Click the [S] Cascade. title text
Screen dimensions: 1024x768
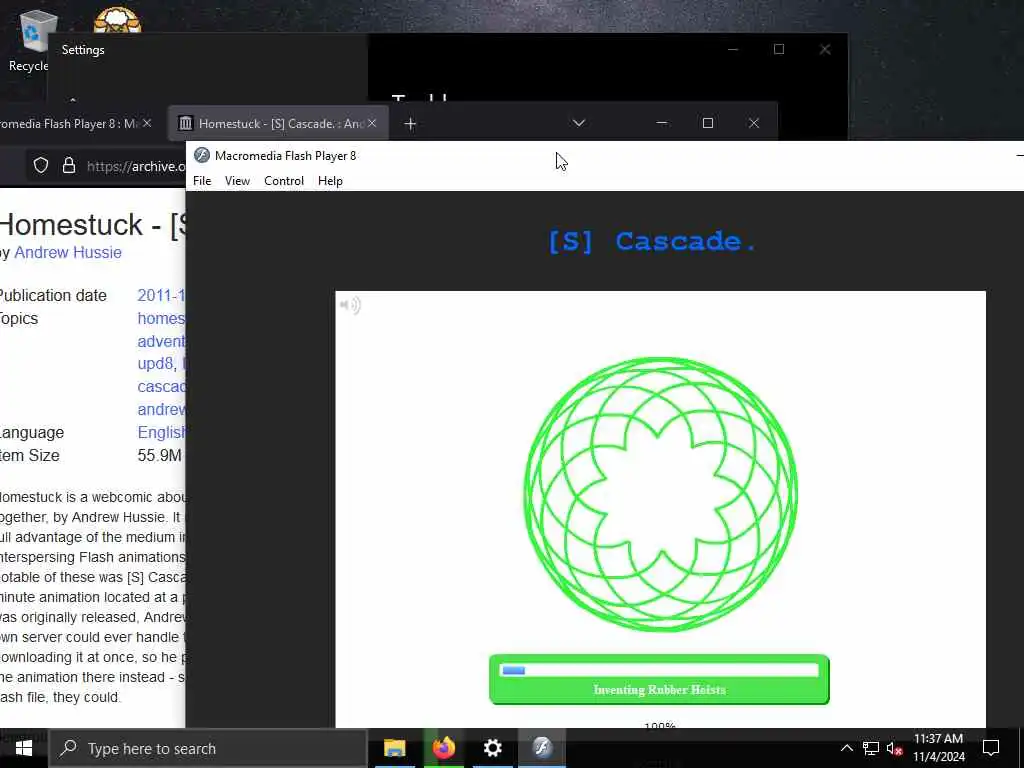[652, 242]
